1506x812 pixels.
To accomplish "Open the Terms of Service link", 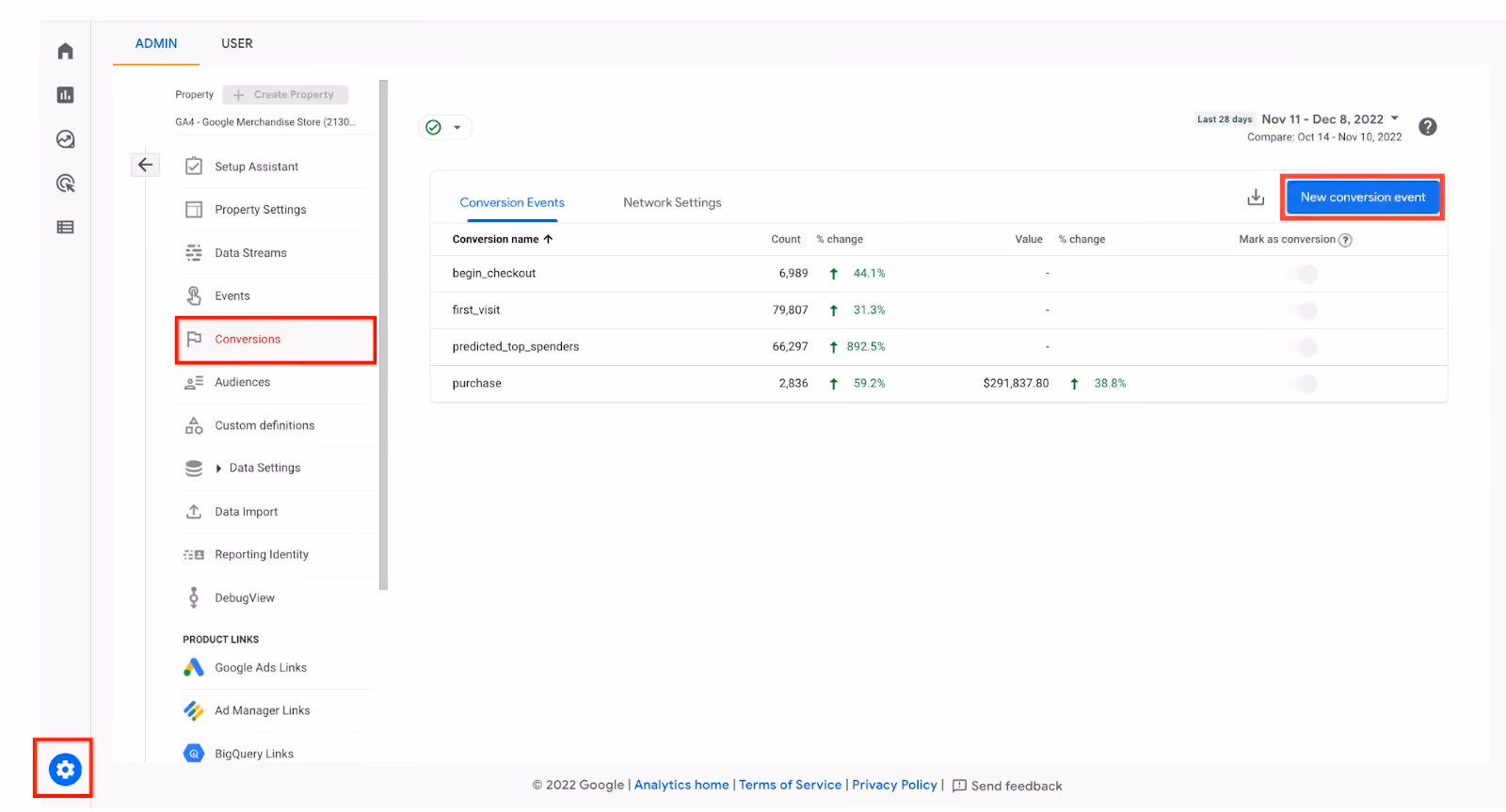I will 791,785.
